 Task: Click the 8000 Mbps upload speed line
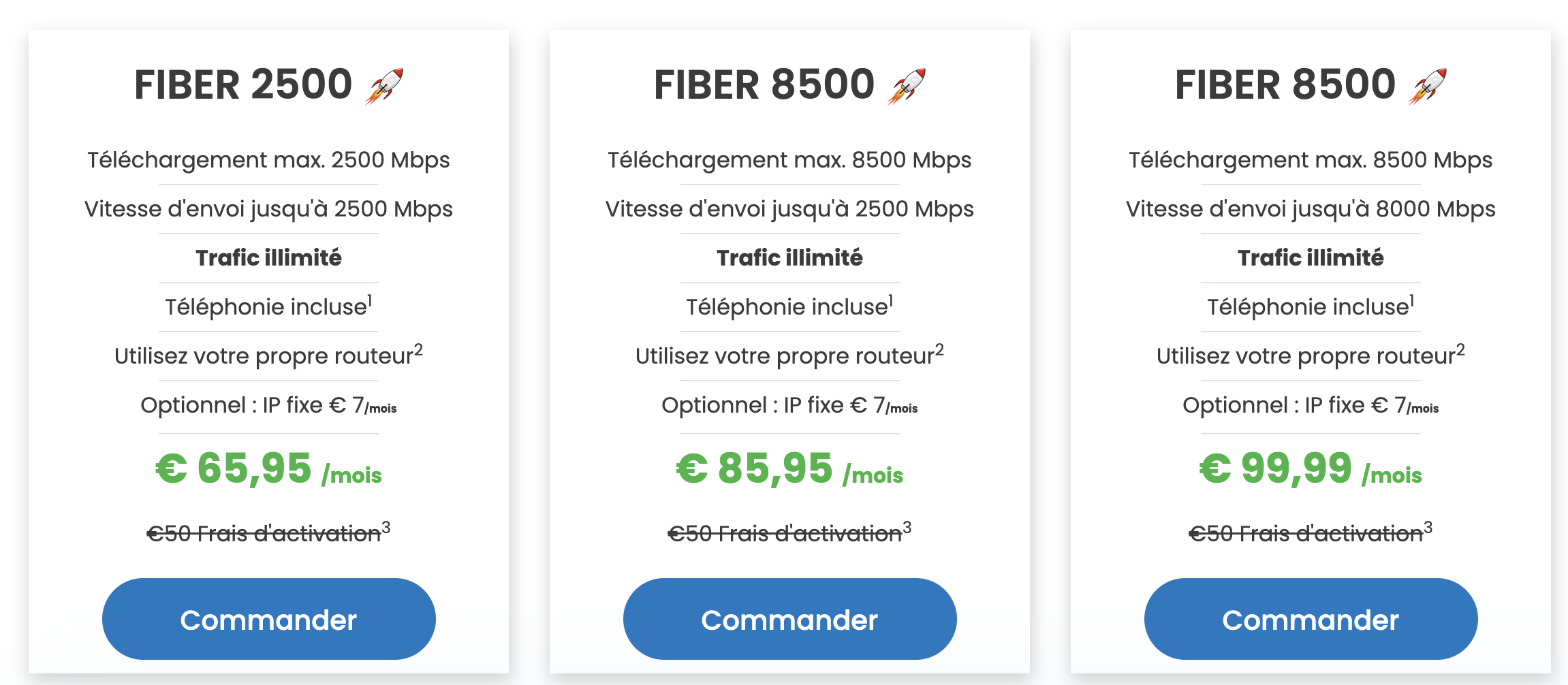[x=1311, y=209]
